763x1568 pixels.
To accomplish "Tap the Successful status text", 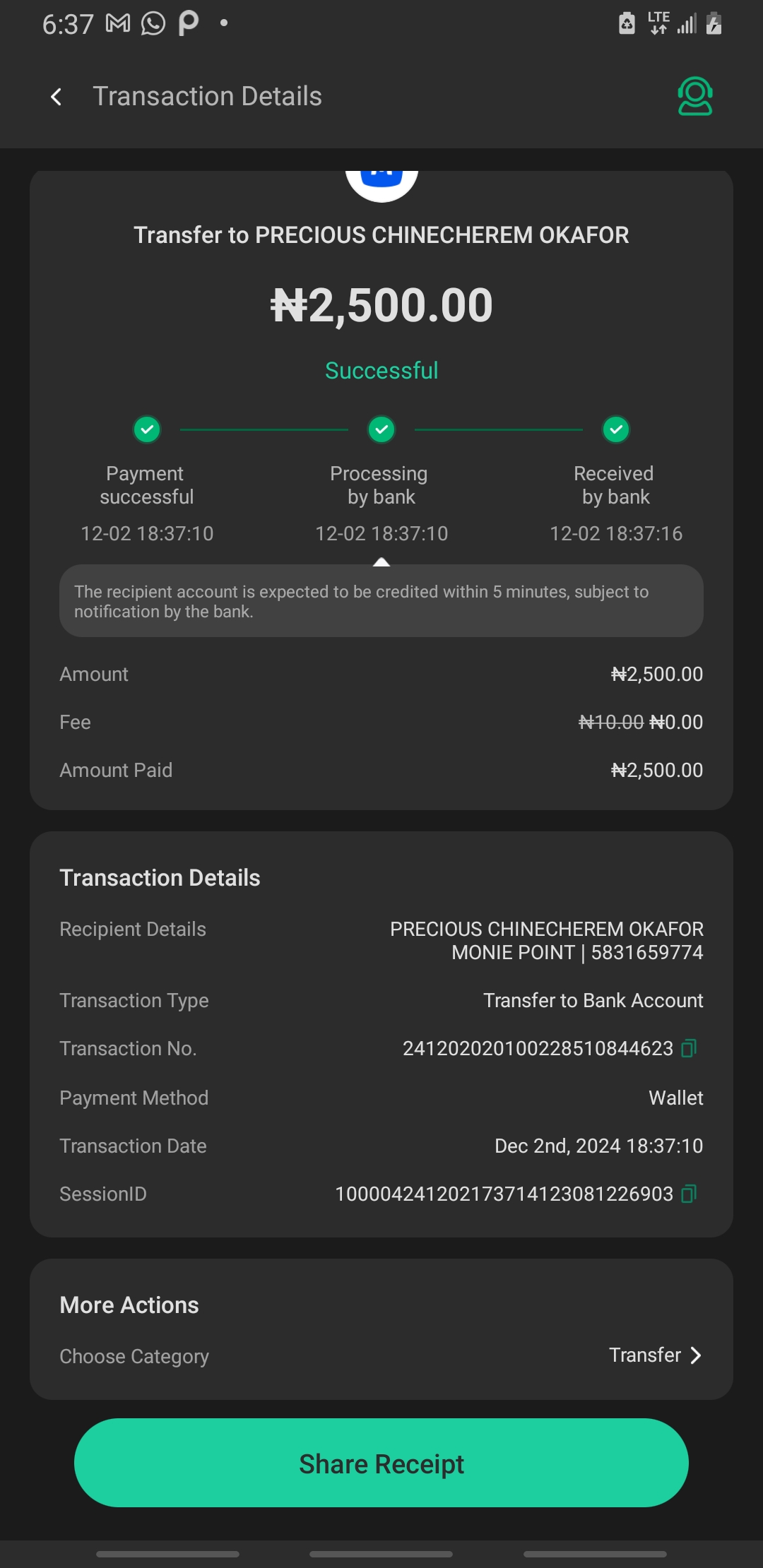I will 381,371.
